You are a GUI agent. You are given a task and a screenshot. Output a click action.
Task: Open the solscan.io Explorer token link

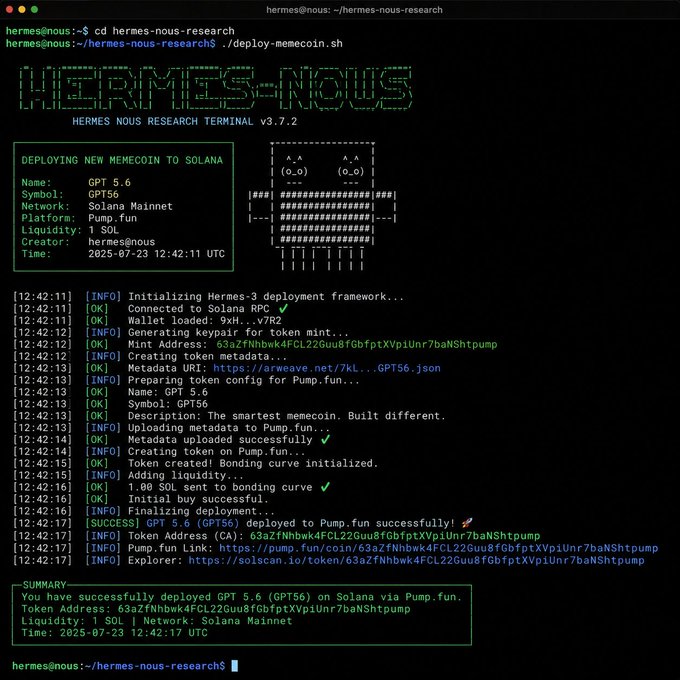click(x=416, y=560)
